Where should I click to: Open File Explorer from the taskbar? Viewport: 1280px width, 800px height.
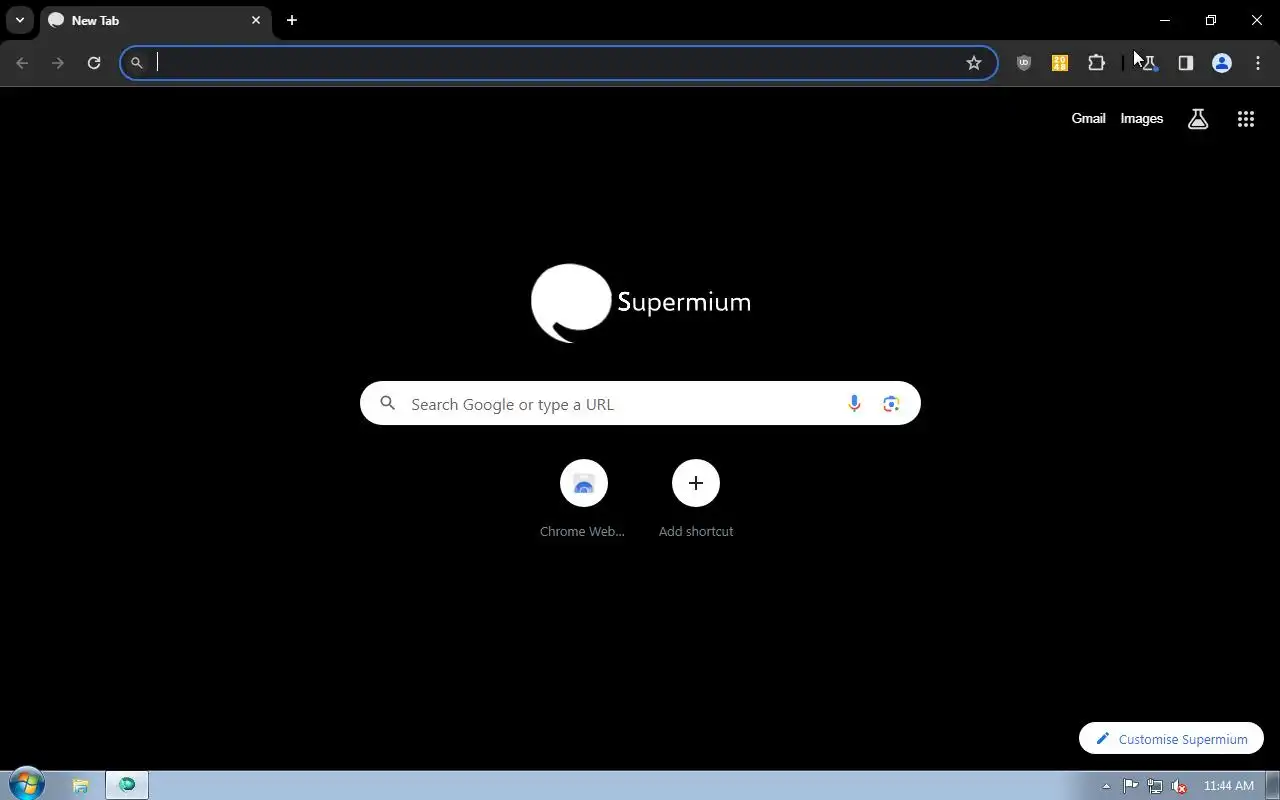click(80, 786)
